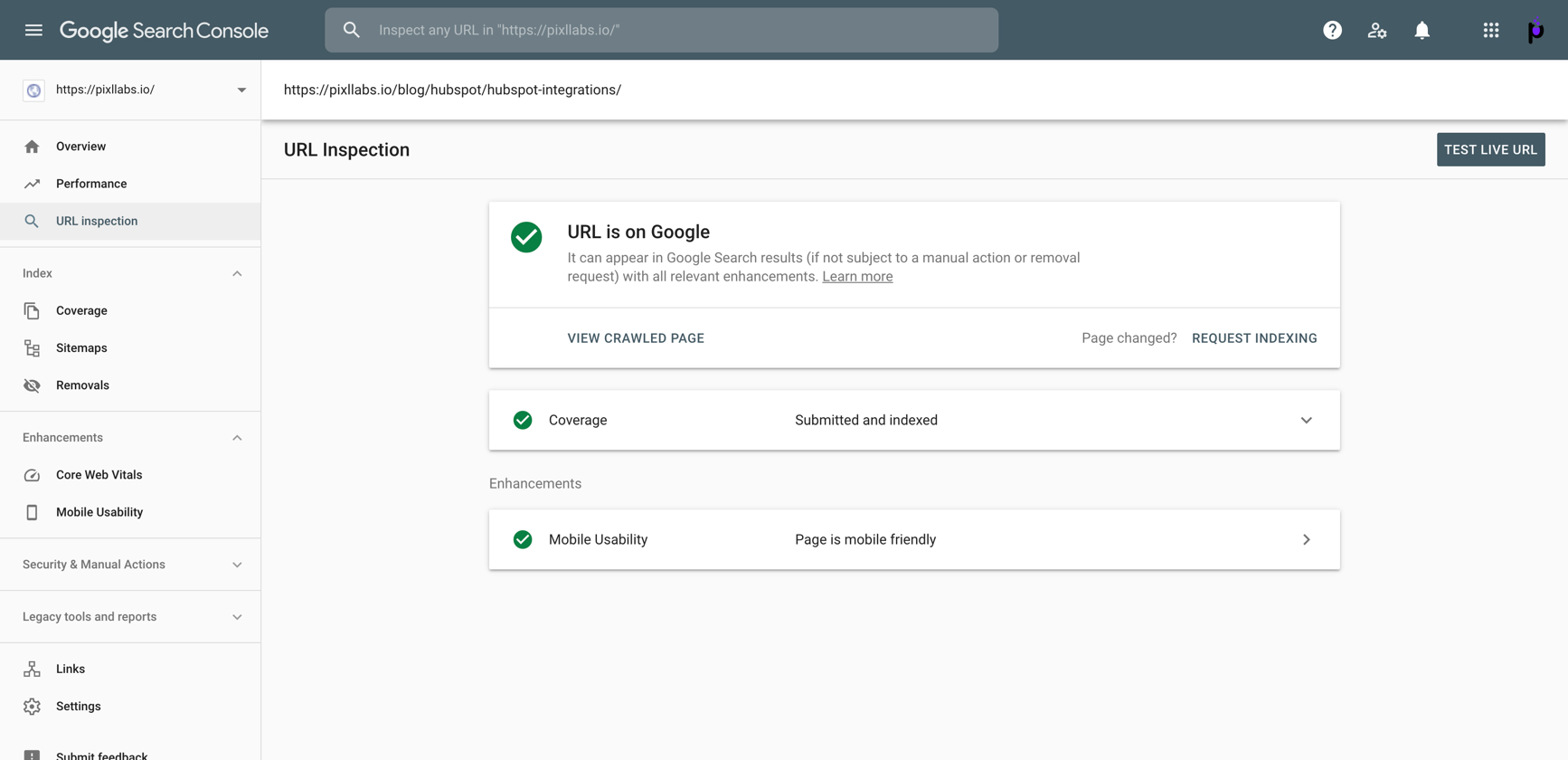The width and height of the screenshot is (1568, 760).
Task: Expand Security & Manual Actions section
Action: coord(237,565)
